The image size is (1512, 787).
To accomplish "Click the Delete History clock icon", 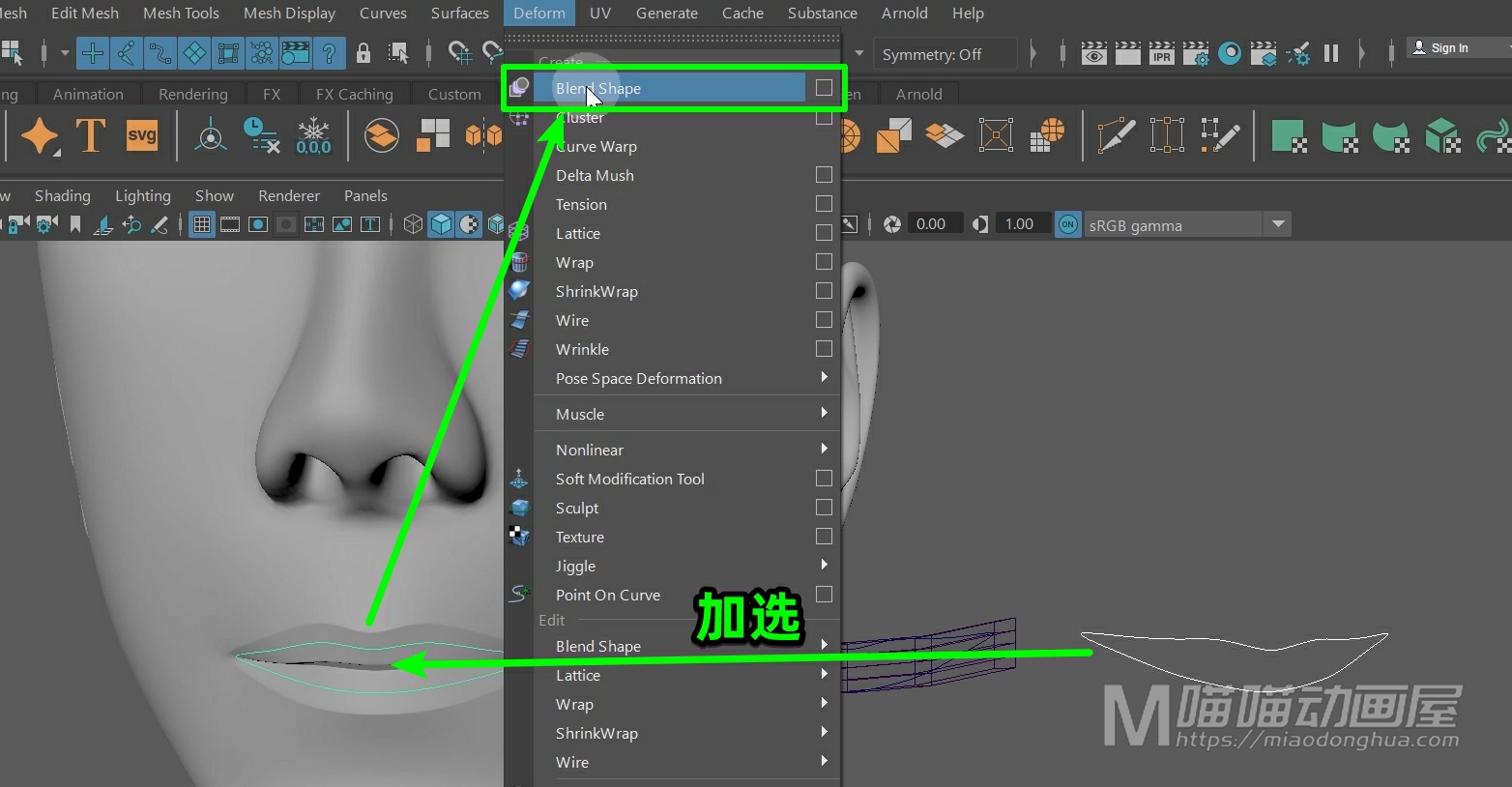I will (261, 136).
